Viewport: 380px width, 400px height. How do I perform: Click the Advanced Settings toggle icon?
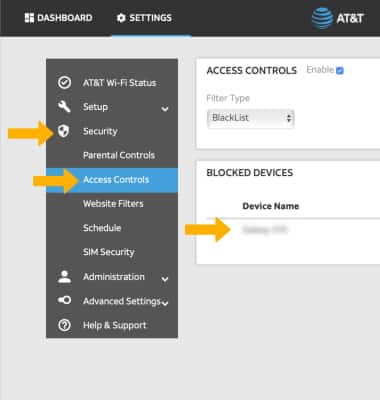(x=64, y=300)
